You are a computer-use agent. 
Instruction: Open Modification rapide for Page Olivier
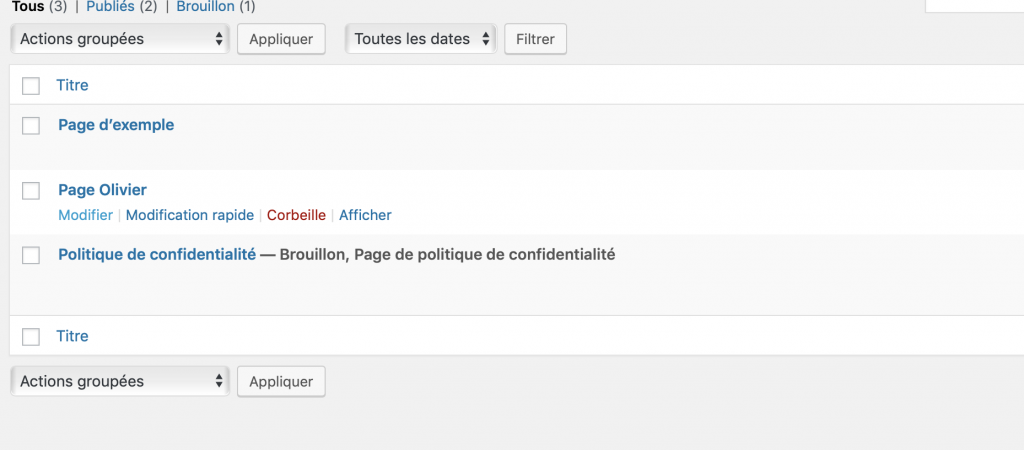190,215
